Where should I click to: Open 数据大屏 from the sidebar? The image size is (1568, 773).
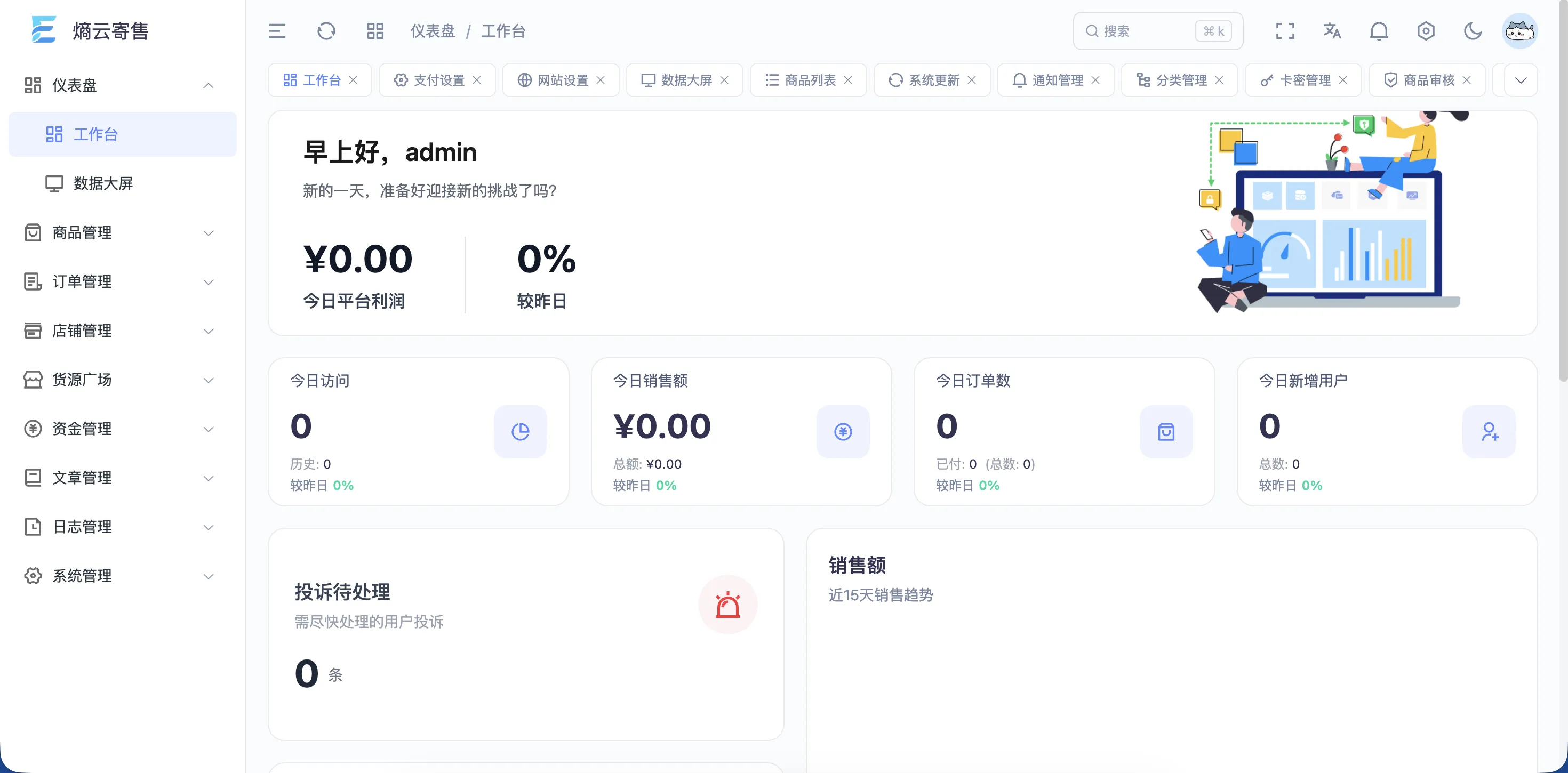click(102, 183)
